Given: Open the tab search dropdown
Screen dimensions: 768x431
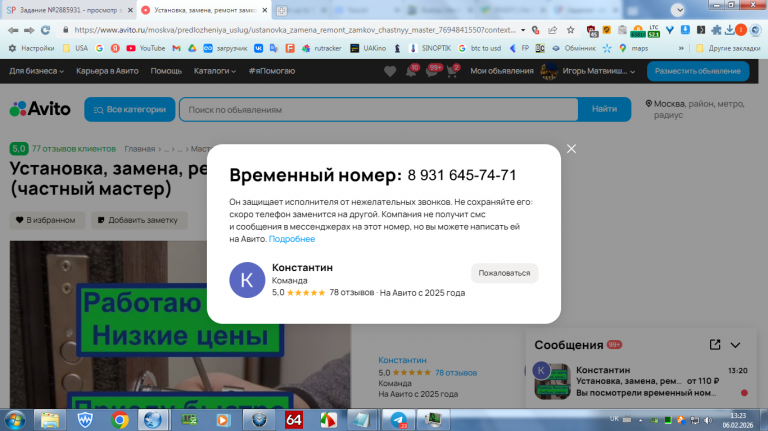Looking at the screenshot, I should 678,10.
